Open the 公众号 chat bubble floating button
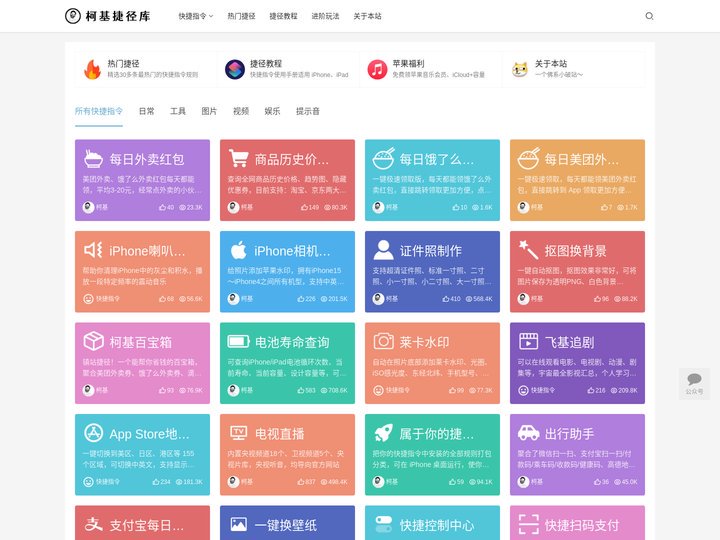Viewport: 720px width, 540px height. [694, 383]
